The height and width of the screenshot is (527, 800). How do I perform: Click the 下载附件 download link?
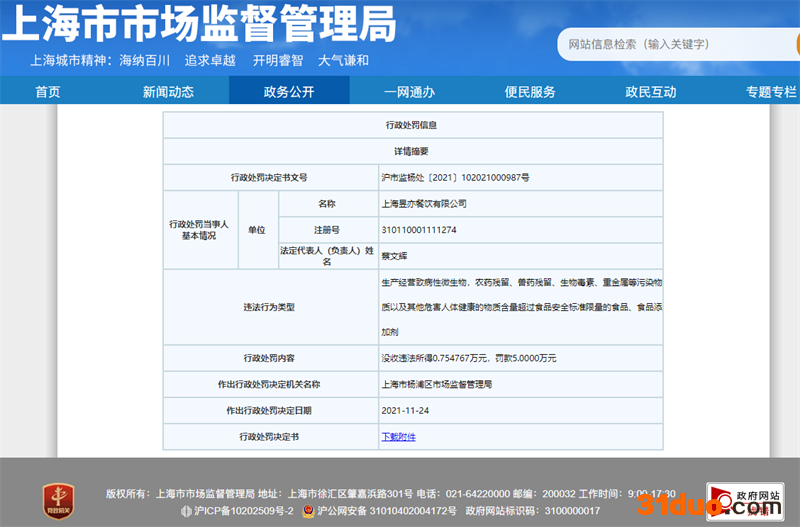coord(398,437)
